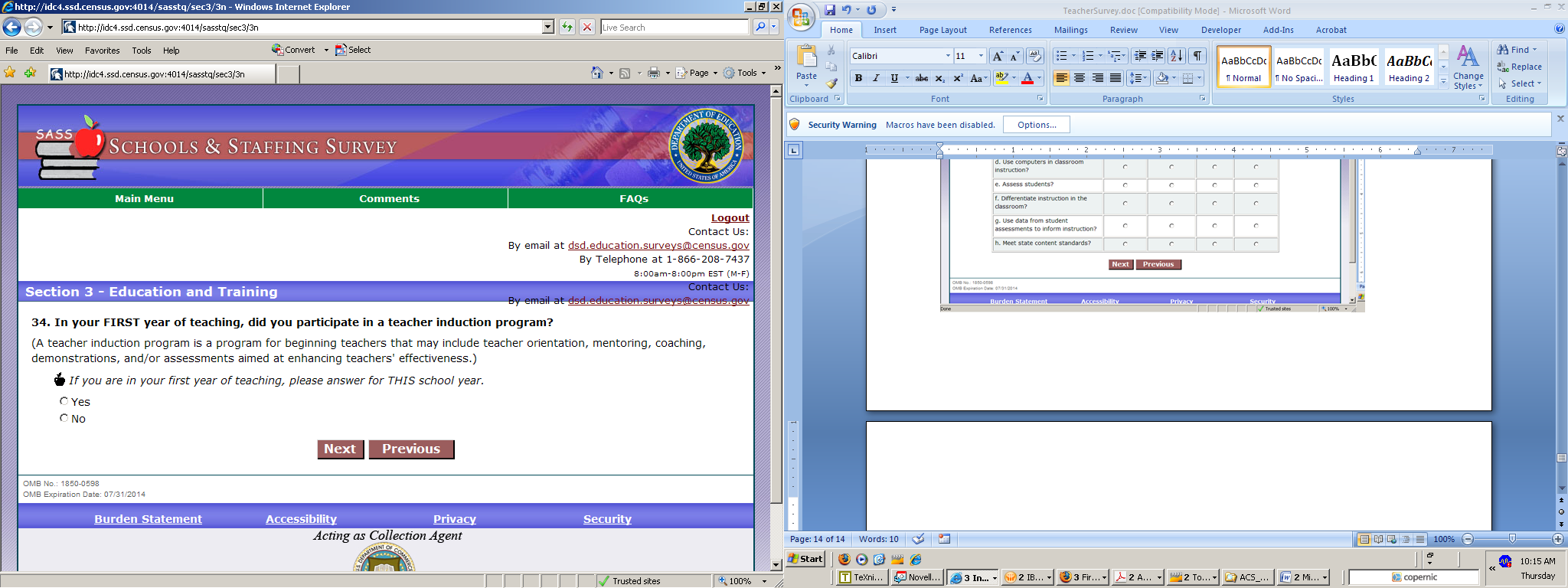Click the Zoom In plus button in Word
Screen dimensions: 1568x588
tap(1557, 539)
